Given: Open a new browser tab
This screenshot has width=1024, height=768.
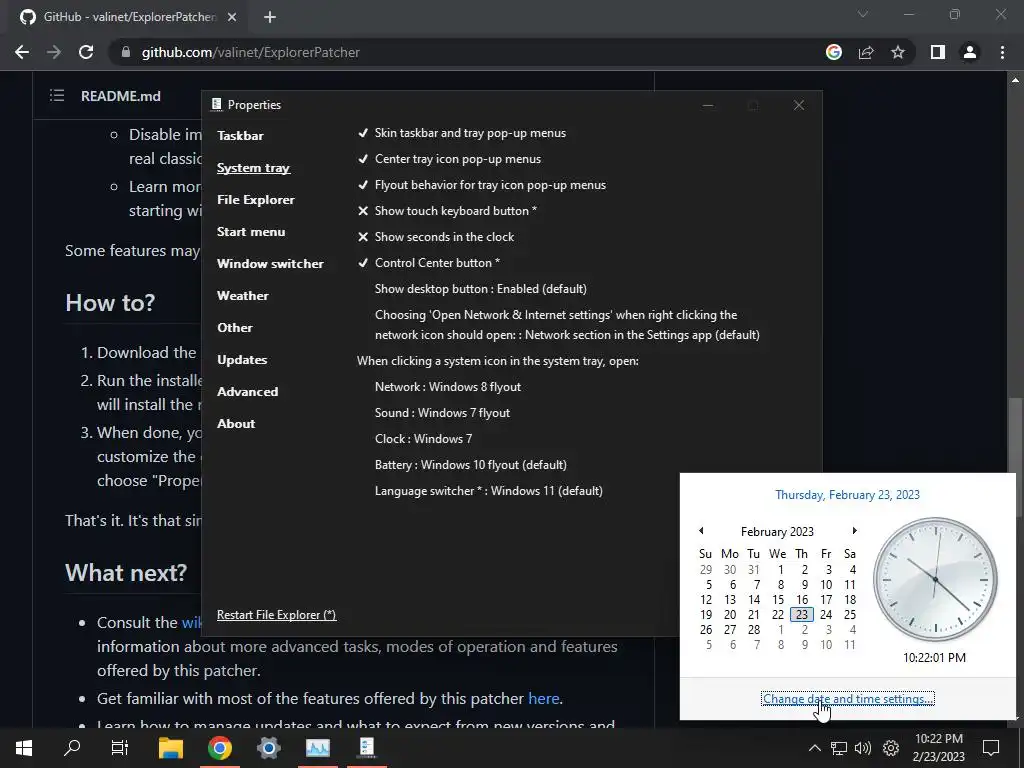Looking at the screenshot, I should 270,17.
